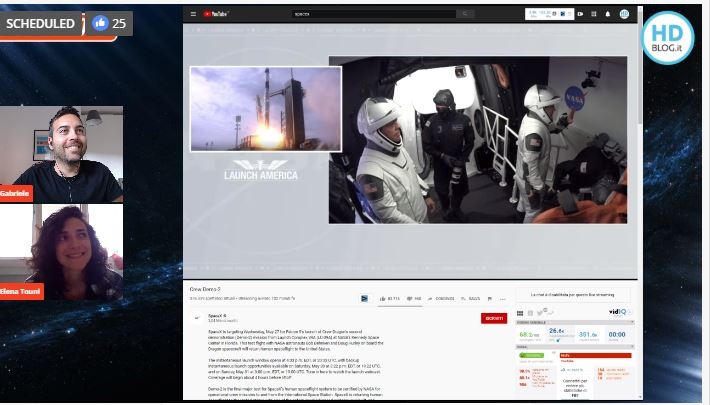Click the Crew Demo-2 video title

point(205,289)
